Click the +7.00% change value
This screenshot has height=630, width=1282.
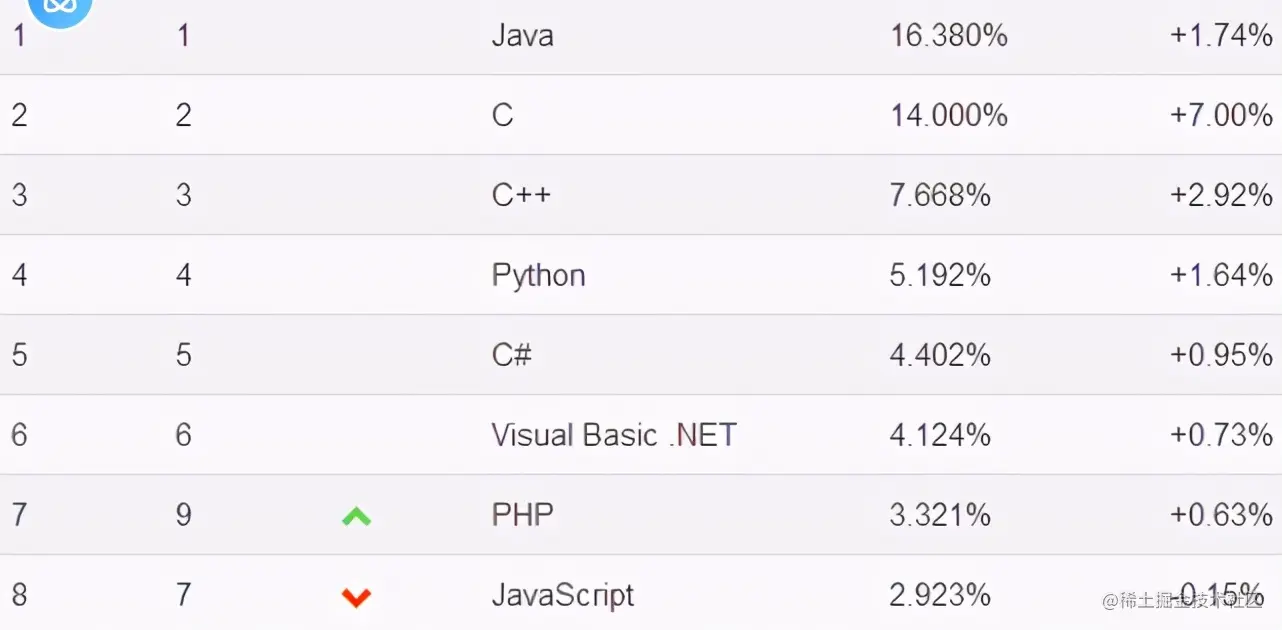pos(1221,116)
